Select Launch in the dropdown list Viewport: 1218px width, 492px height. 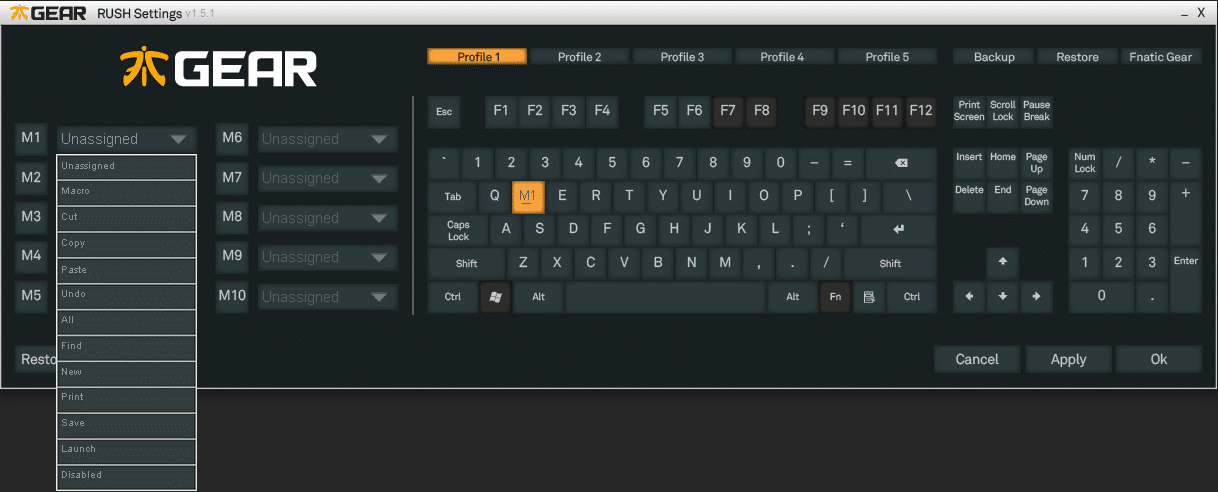pyautogui.click(x=126, y=450)
